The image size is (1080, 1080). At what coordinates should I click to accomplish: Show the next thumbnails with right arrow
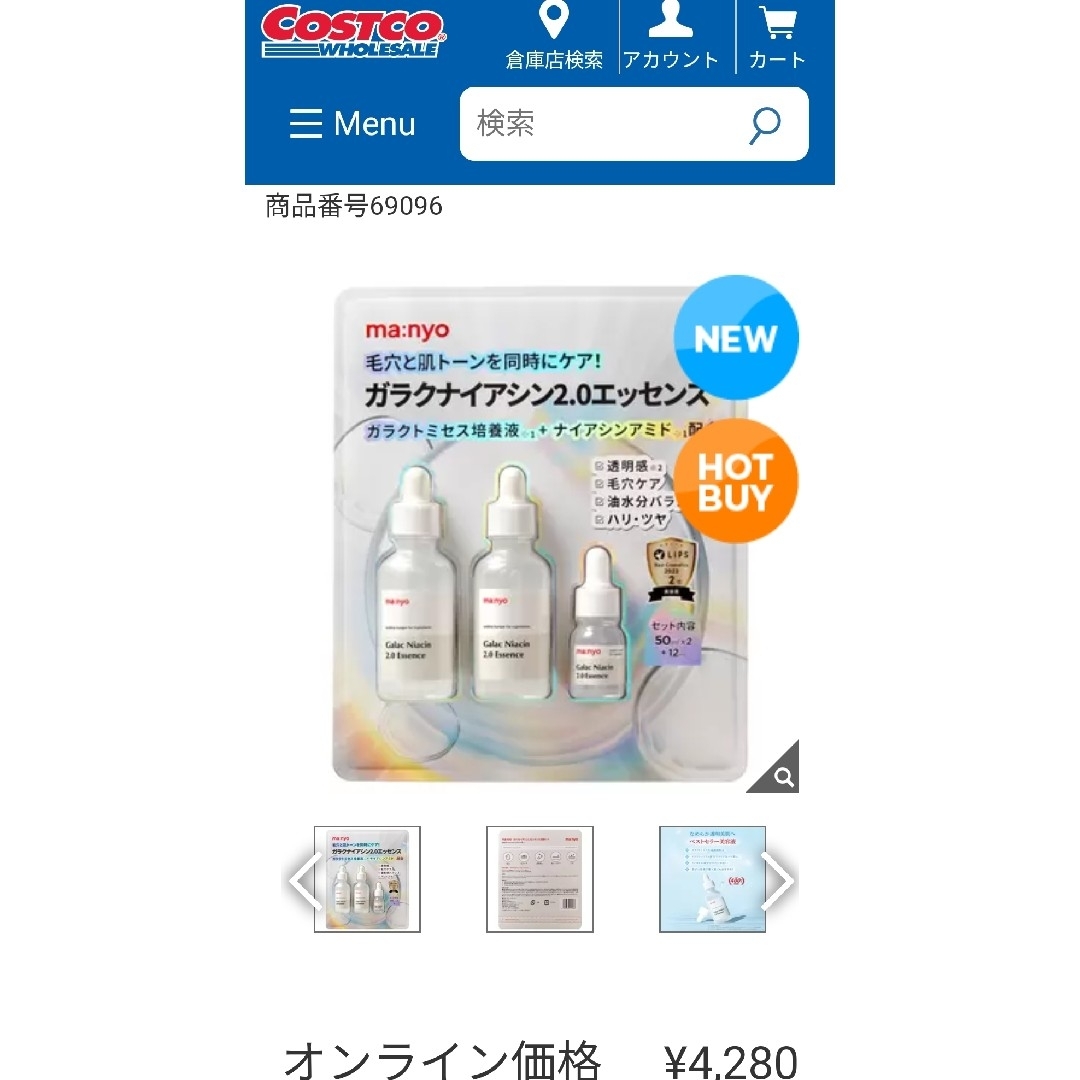point(779,881)
